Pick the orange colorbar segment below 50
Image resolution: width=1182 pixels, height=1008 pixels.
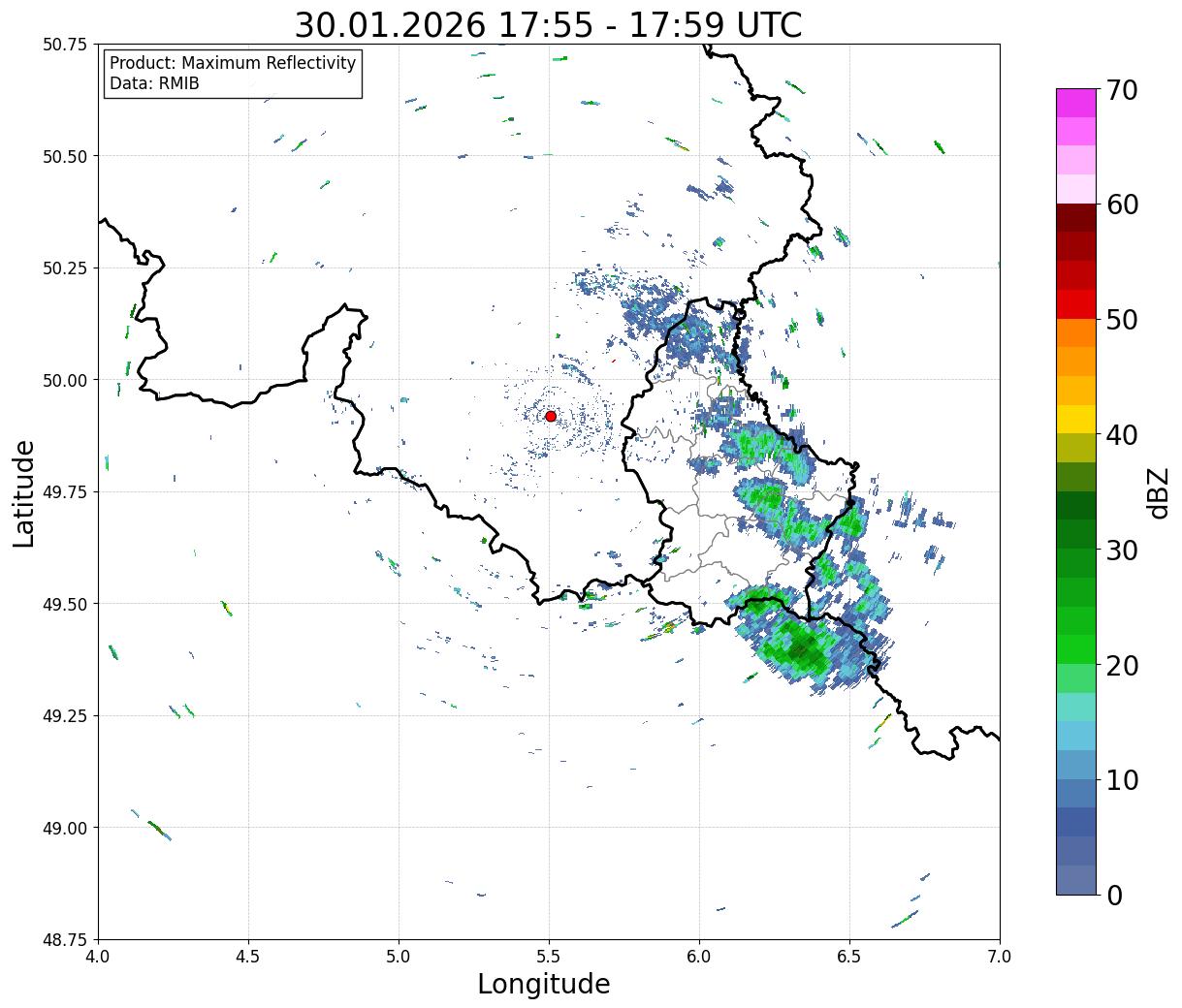(1075, 332)
